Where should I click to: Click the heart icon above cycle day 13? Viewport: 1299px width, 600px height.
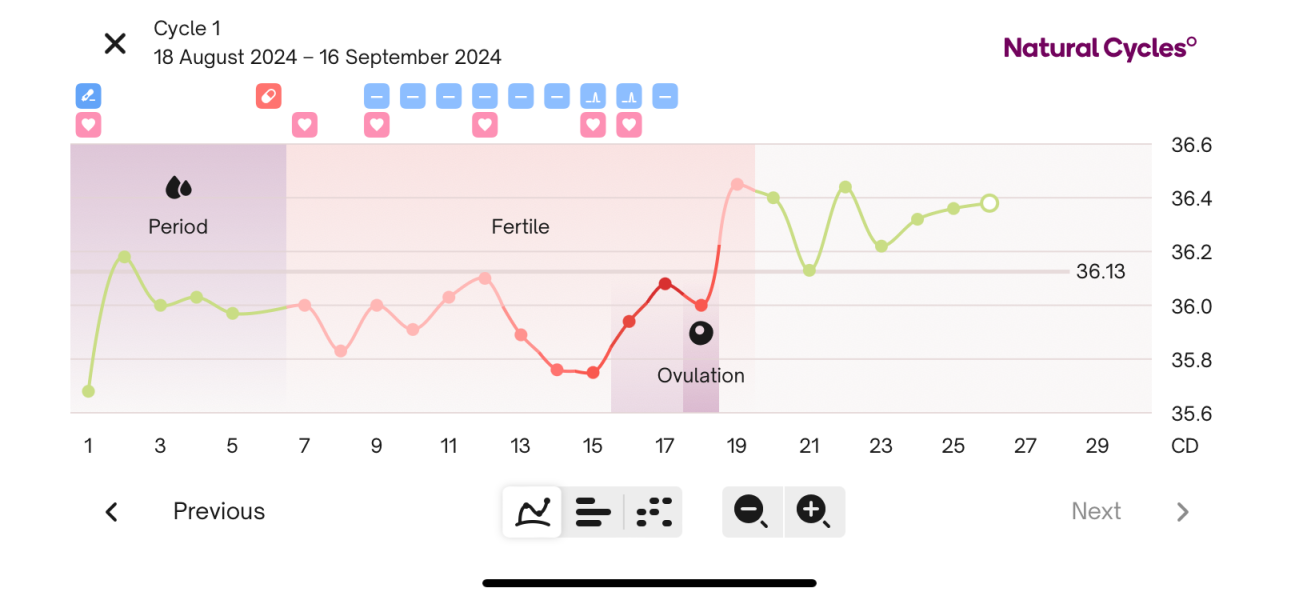[484, 124]
